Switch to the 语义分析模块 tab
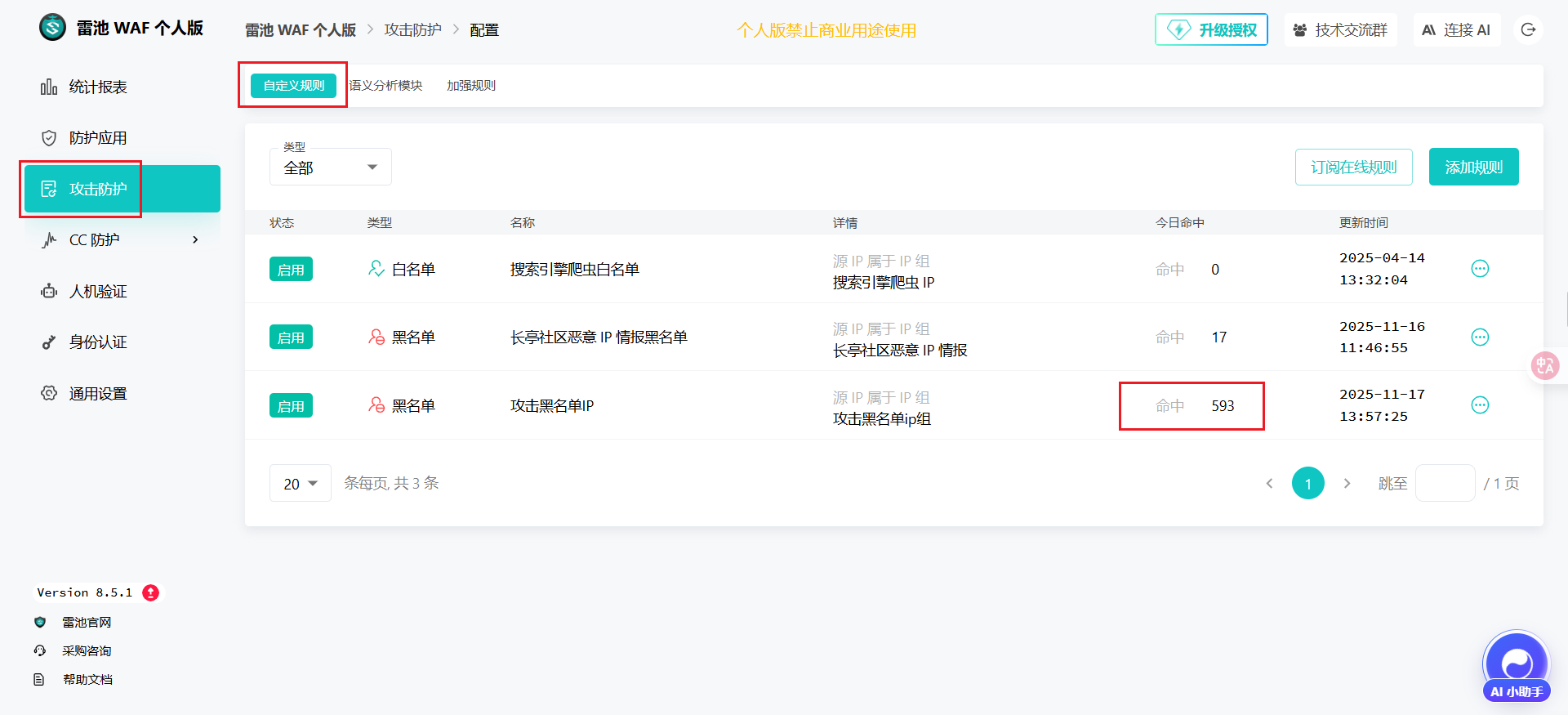The height and width of the screenshot is (715, 1568). point(385,85)
